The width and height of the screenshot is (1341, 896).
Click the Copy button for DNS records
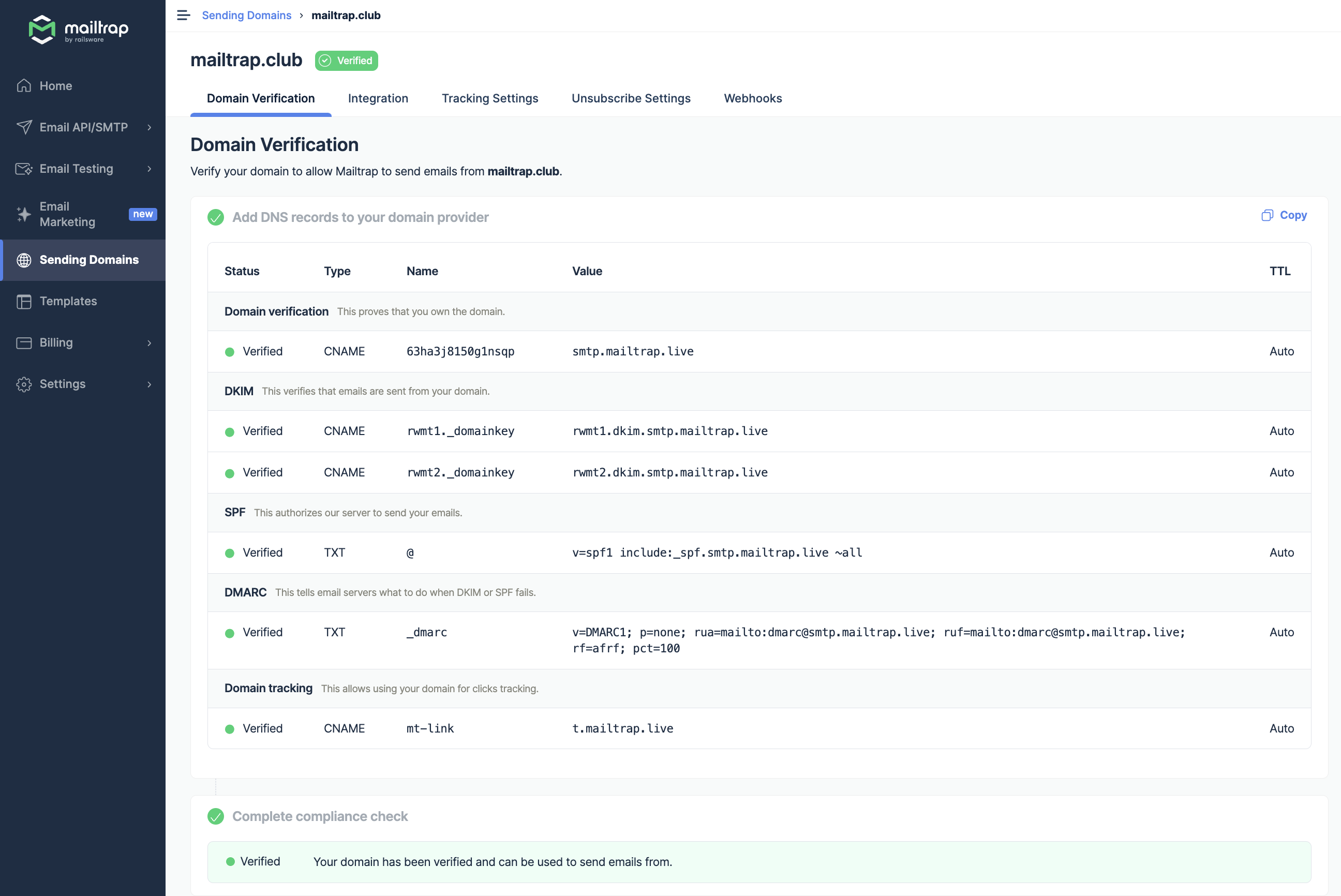[x=1285, y=215]
